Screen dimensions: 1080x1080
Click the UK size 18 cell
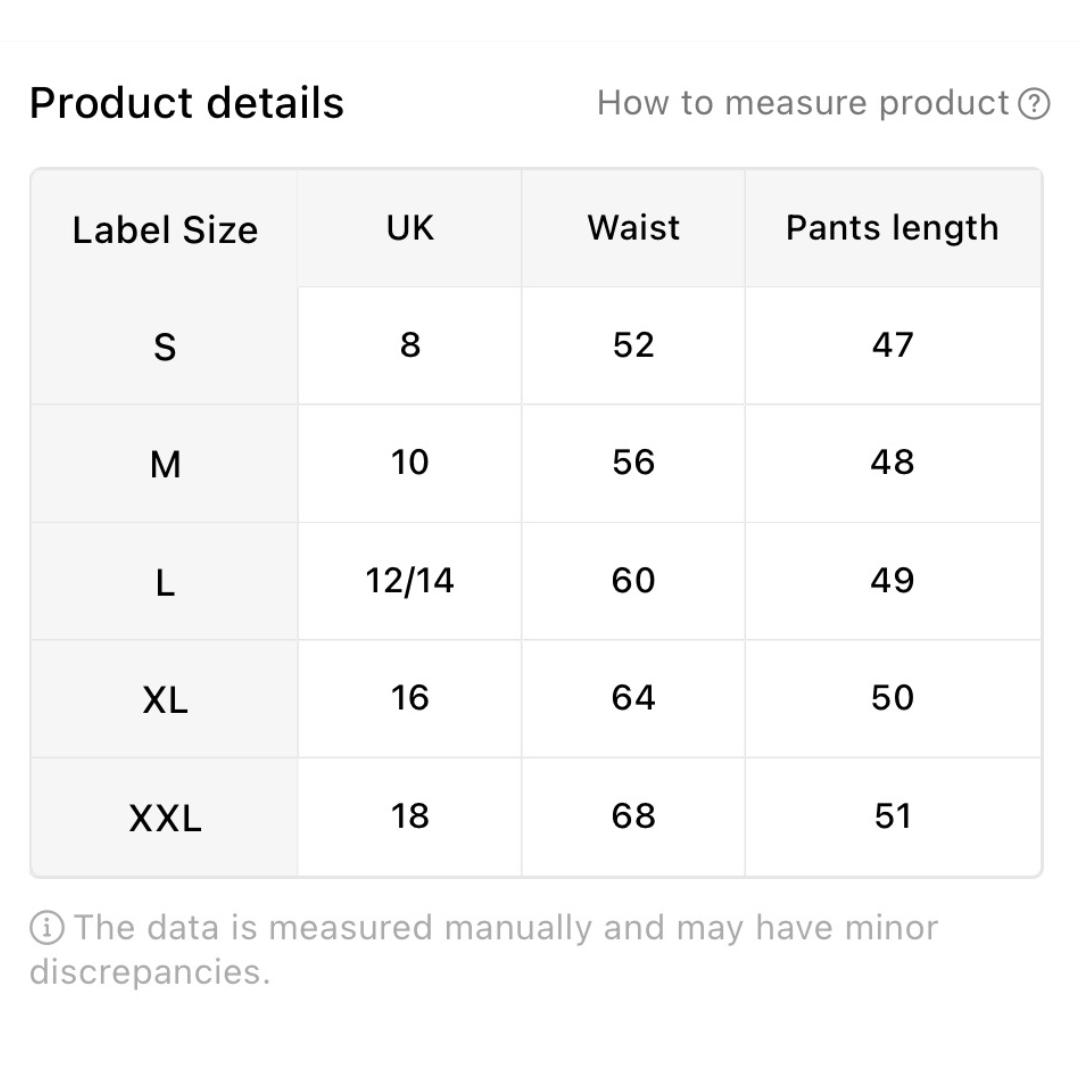click(410, 816)
